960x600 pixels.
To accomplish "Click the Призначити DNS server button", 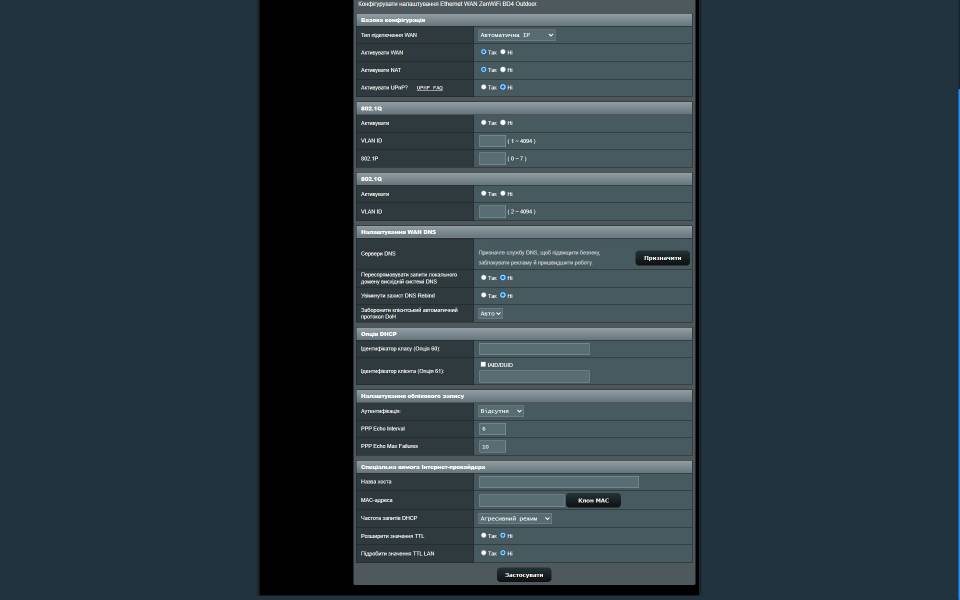I will 662,258.
